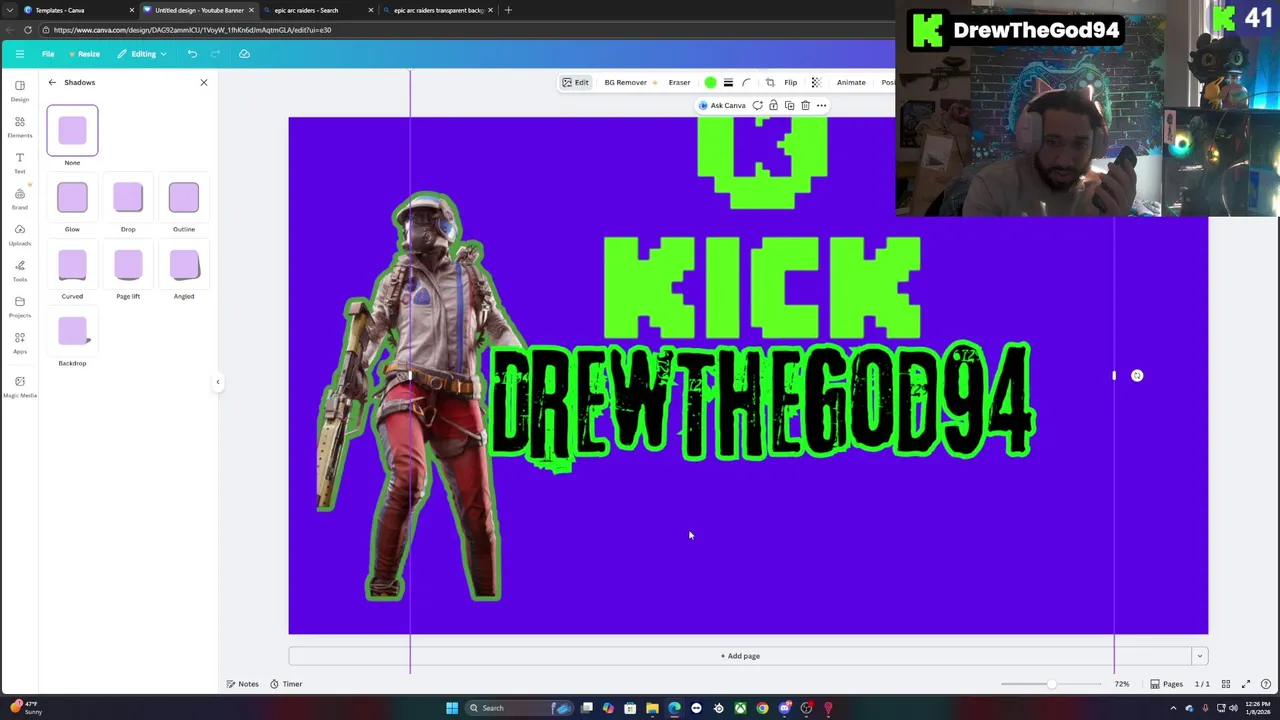Open the Timer tool
Screen dimensions: 1280x720
[286, 684]
